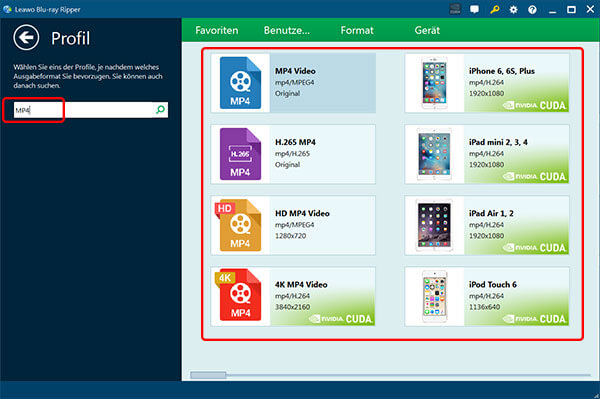600x399 pixels.
Task: Go back using the Profil arrow
Action: click(26, 37)
